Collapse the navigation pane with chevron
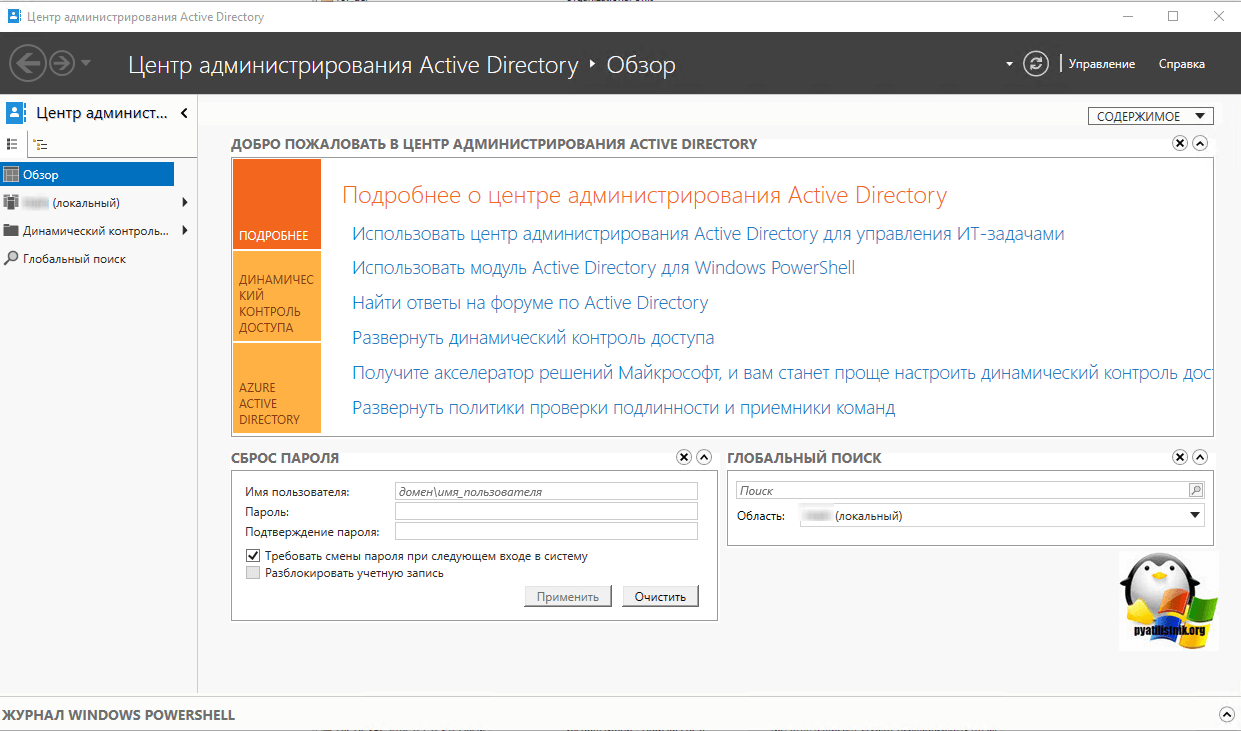 click(x=184, y=114)
